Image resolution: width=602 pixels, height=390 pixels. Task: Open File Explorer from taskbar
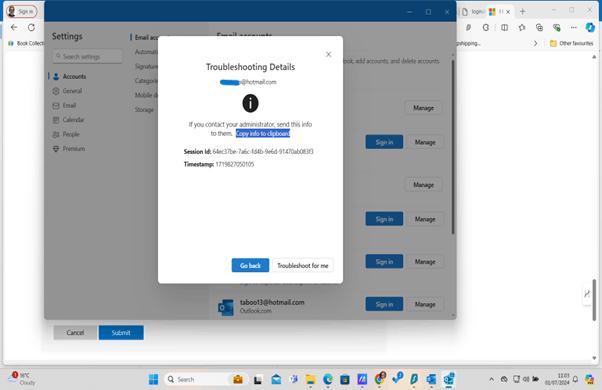coord(310,379)
